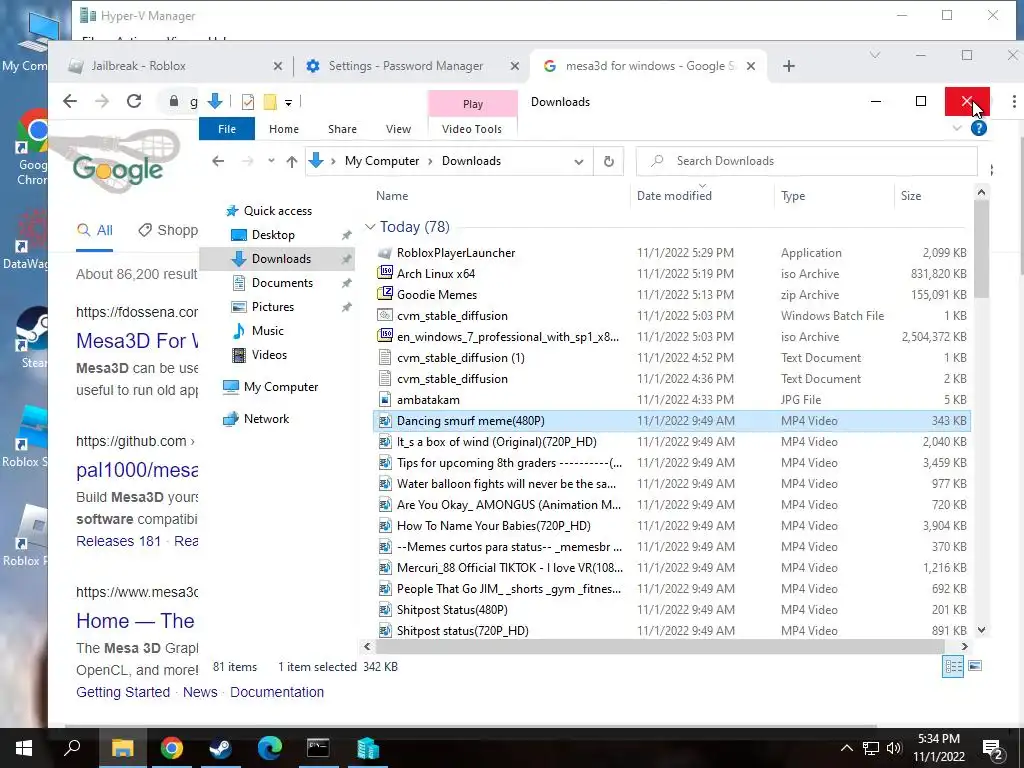The width and height of the screenshot is (1024, 768).
Task: Open the File ribbon tab
Action: (x=227, y=129)
